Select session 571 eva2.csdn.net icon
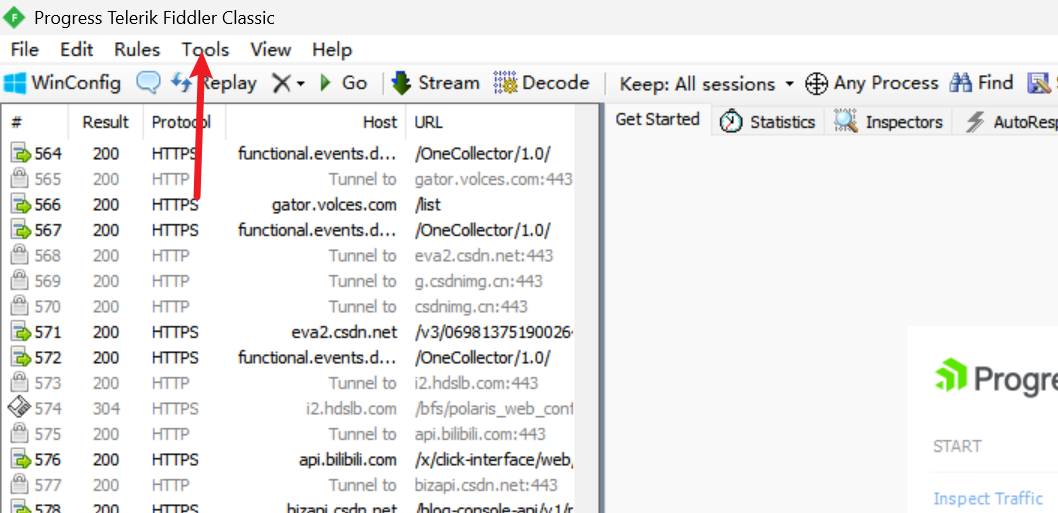This screenshot has height=513, width=1058. point(22,332)
